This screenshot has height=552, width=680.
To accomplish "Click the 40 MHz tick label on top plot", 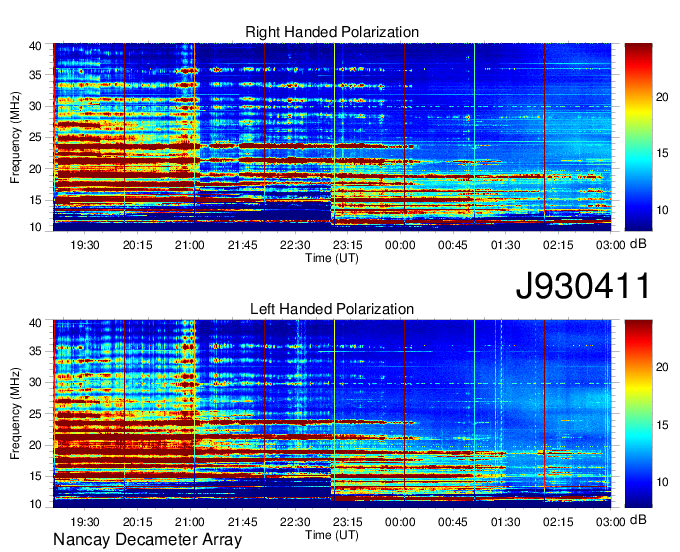I will coord(36,46).
